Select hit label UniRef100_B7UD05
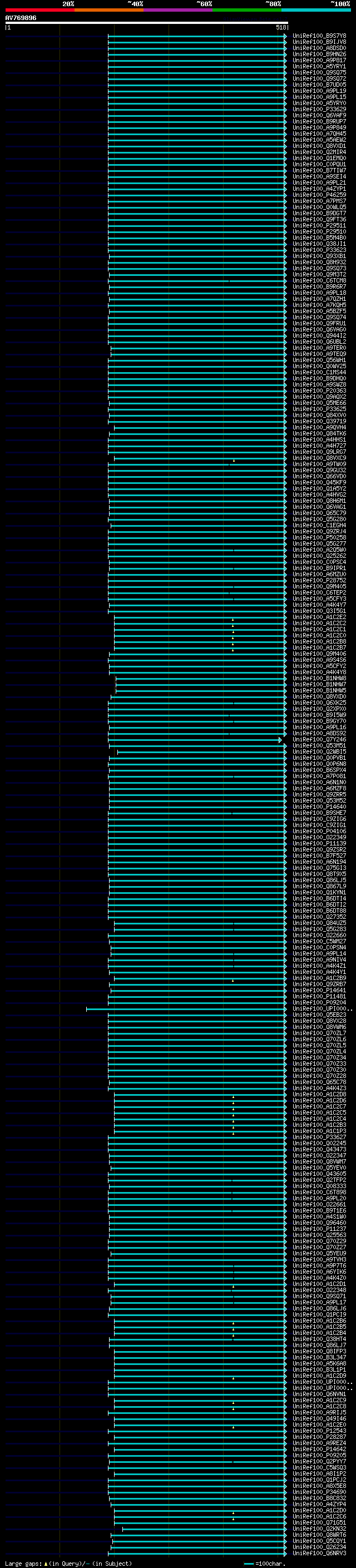 pyautogui.click(x=319, y=85)
